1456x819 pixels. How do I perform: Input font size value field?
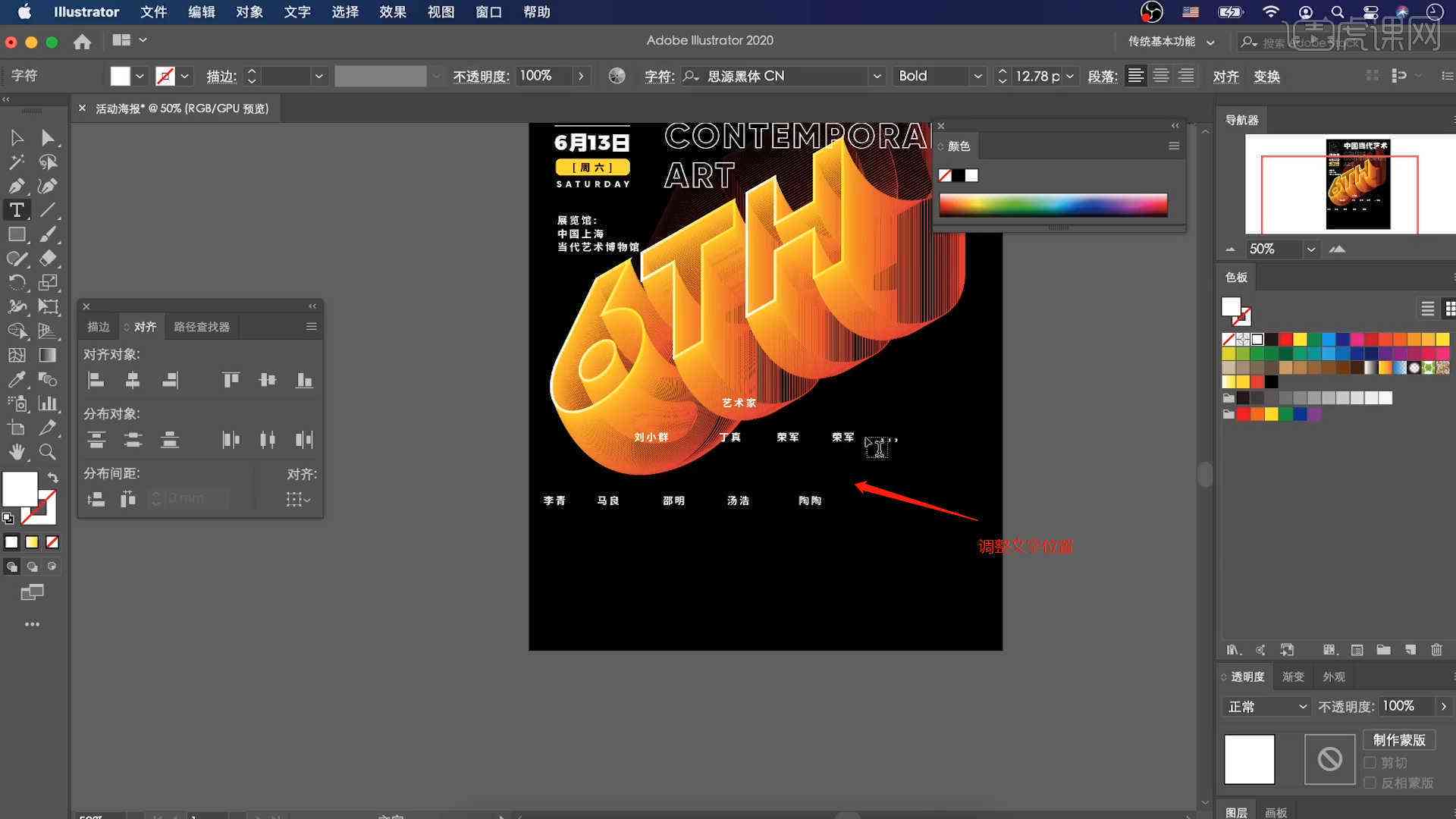[1036, 76]
